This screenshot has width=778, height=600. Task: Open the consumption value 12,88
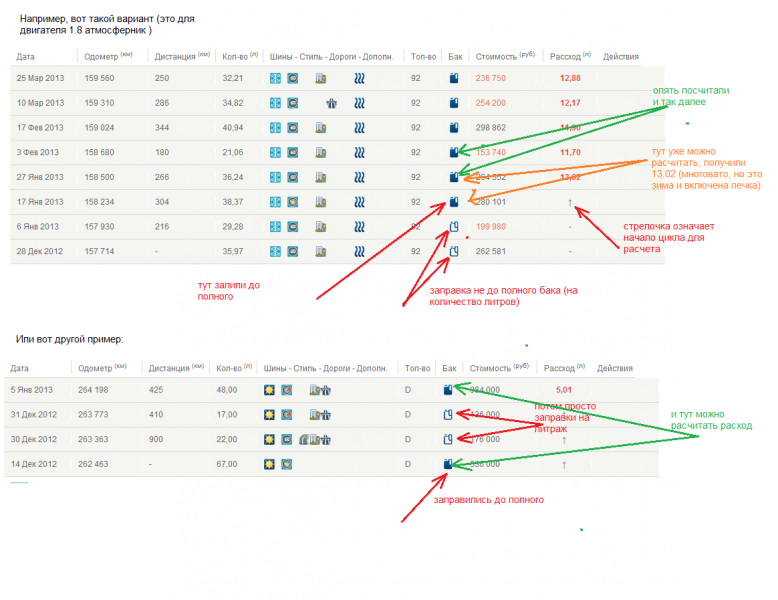(570, 78)
